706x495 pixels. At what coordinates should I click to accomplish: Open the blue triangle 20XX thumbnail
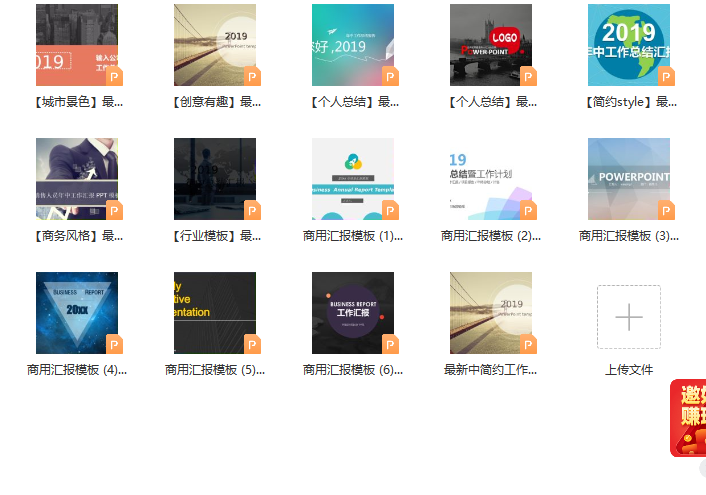77,313
